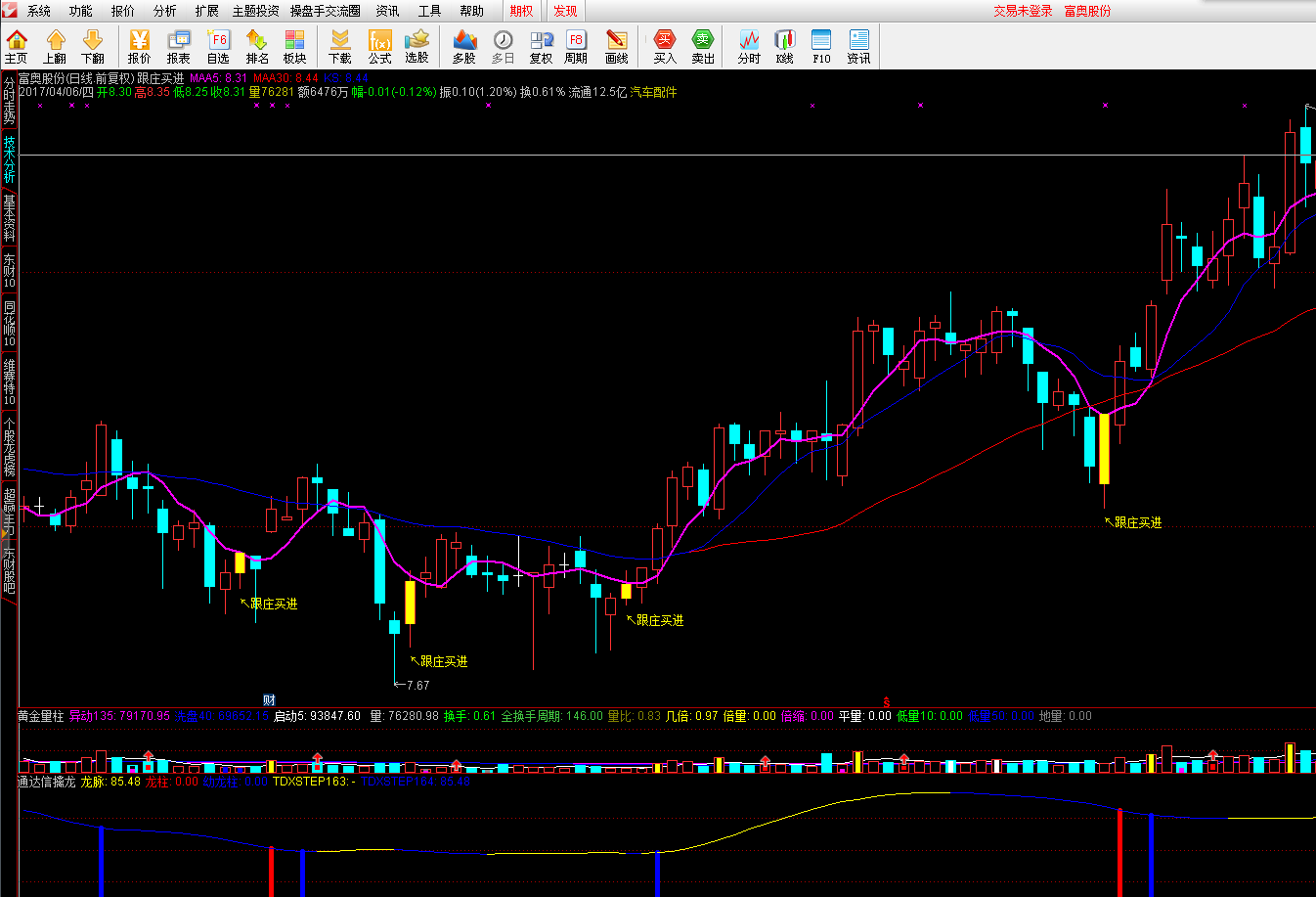Open the 选股 stock picker icon
Screen dimensions: 1316x897
click(x=417, y=46)
